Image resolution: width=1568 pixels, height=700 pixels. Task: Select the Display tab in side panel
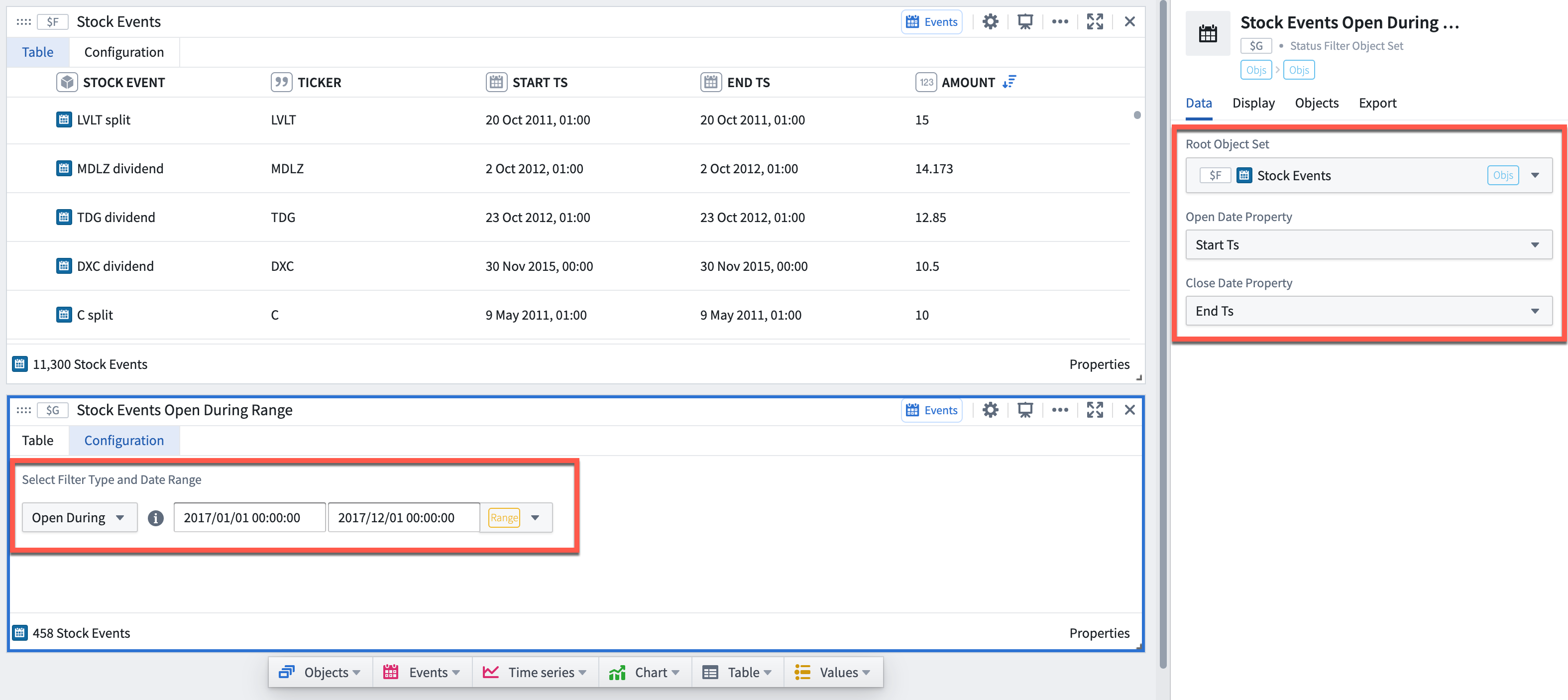(x=1253, y=104)
